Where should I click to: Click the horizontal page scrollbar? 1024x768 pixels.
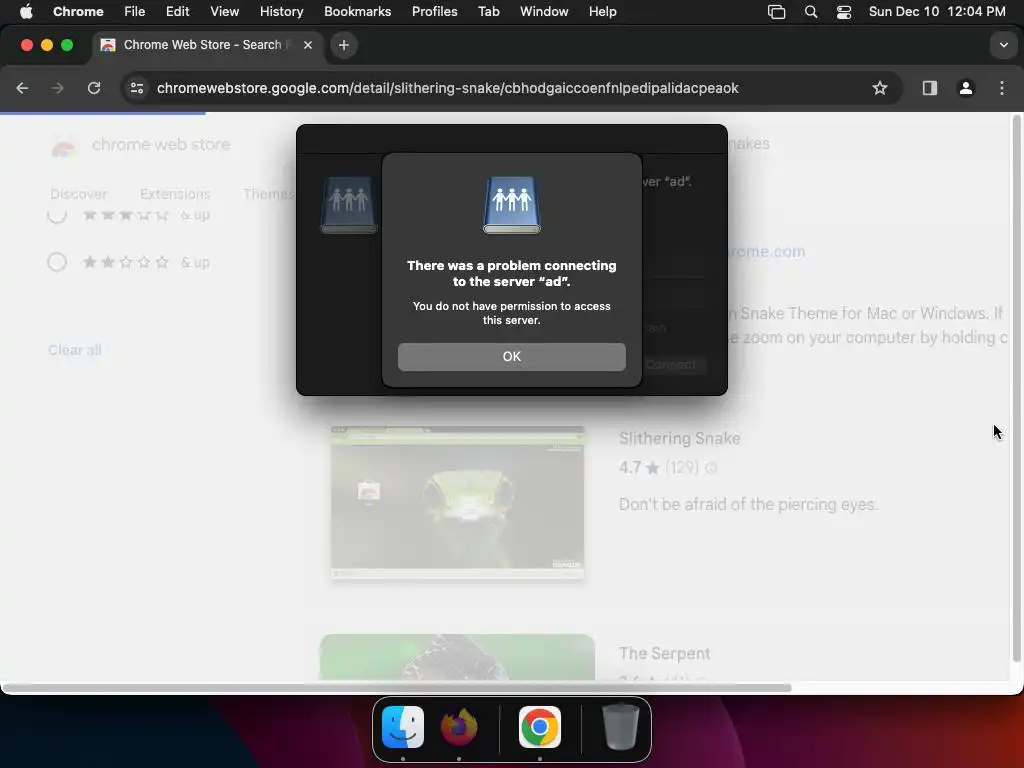396,688
